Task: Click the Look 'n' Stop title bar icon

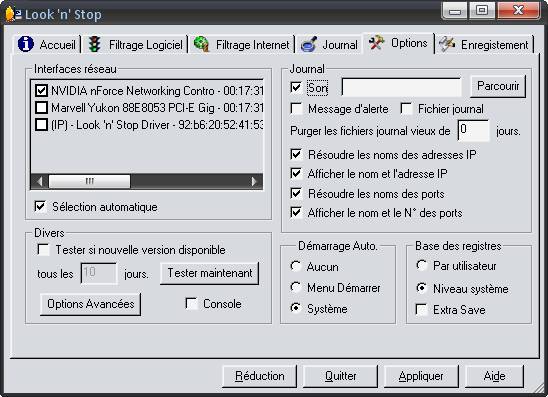Action: (x=13, y=14)
